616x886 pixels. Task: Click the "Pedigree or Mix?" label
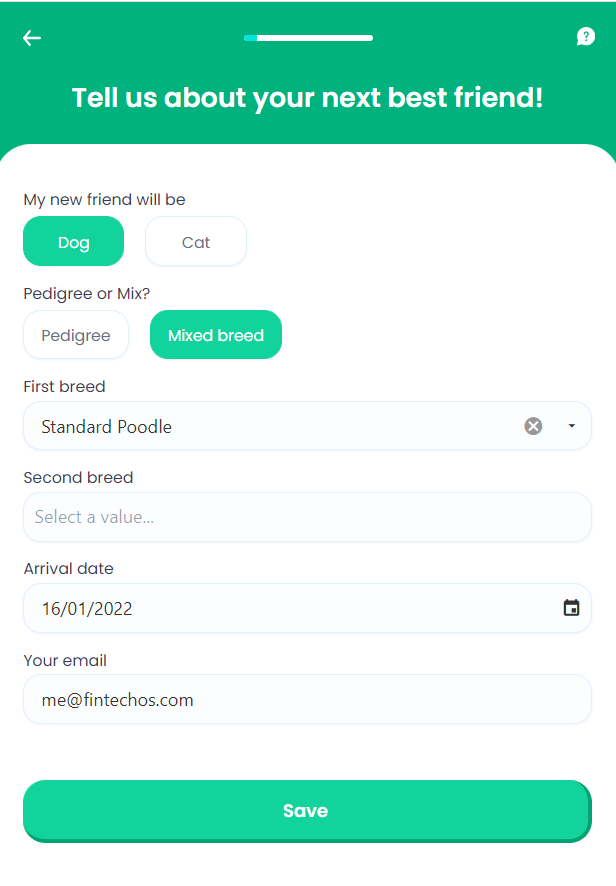tap(87, 294)
